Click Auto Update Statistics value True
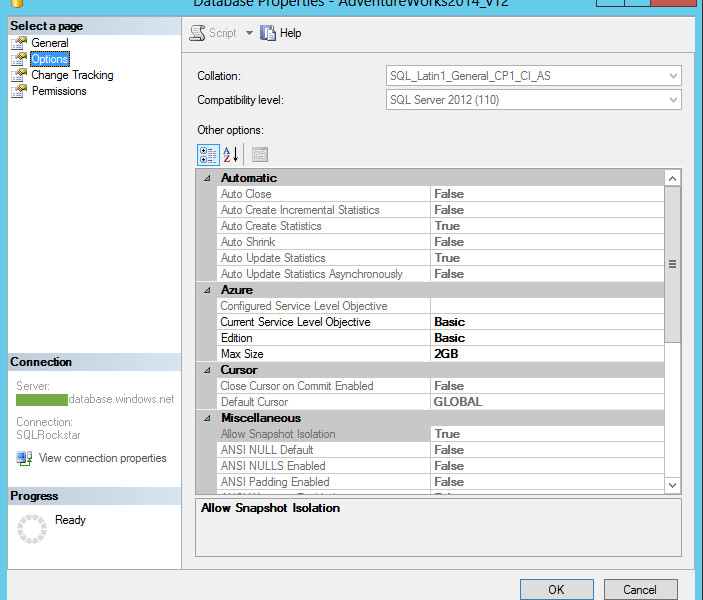Screen dimensions: 703x600 (x=447, y=258)
